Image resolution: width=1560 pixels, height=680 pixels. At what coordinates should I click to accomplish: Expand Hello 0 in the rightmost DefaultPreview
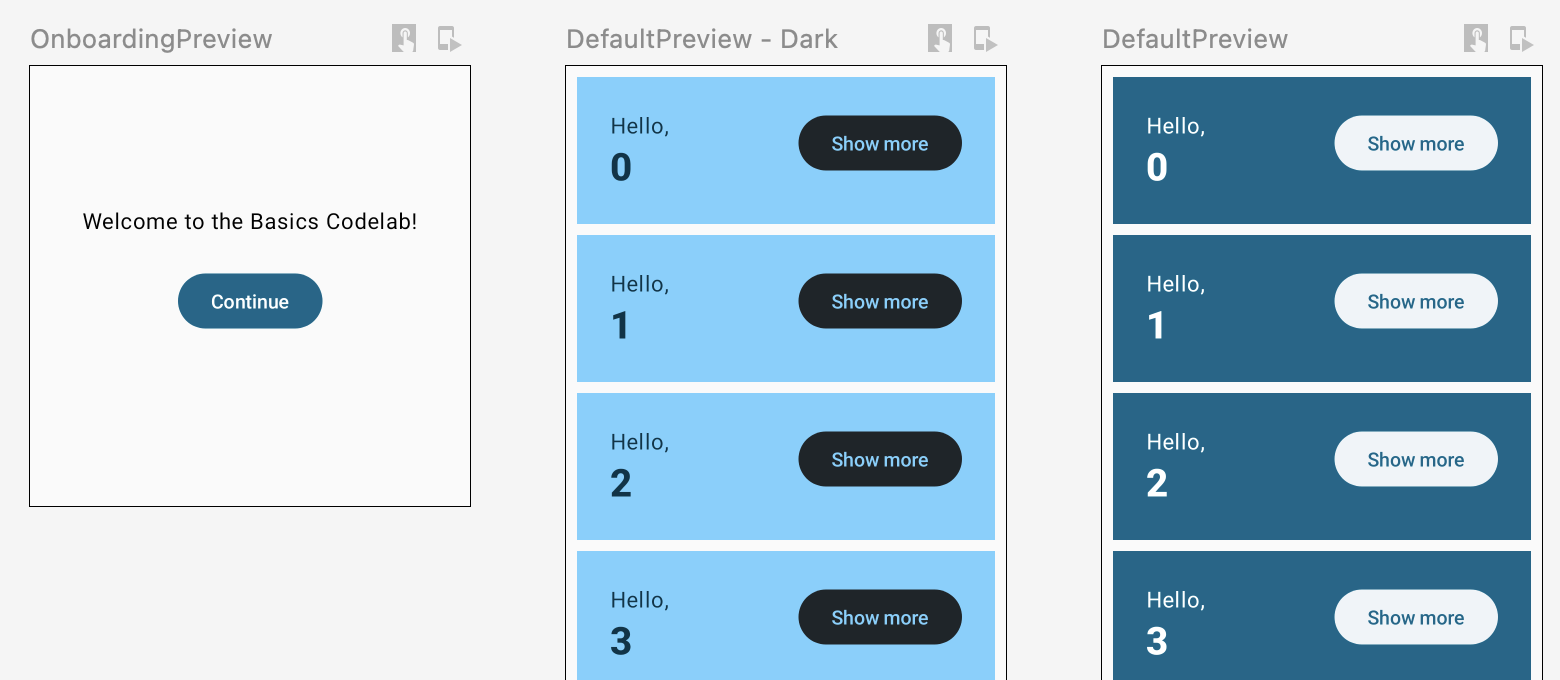(x=1416, y=143)
